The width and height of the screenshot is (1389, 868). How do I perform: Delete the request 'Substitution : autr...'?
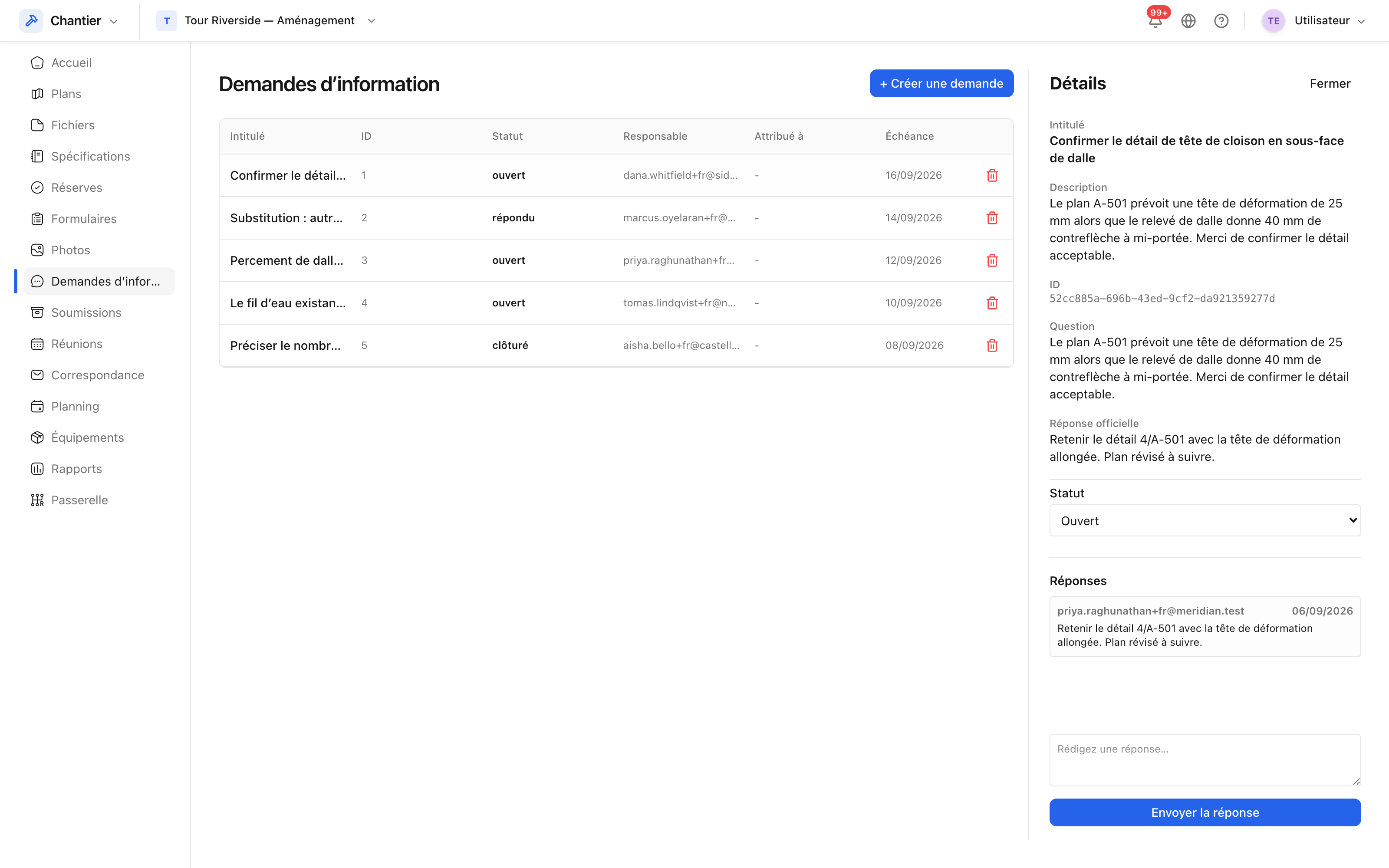coord(992,217)
